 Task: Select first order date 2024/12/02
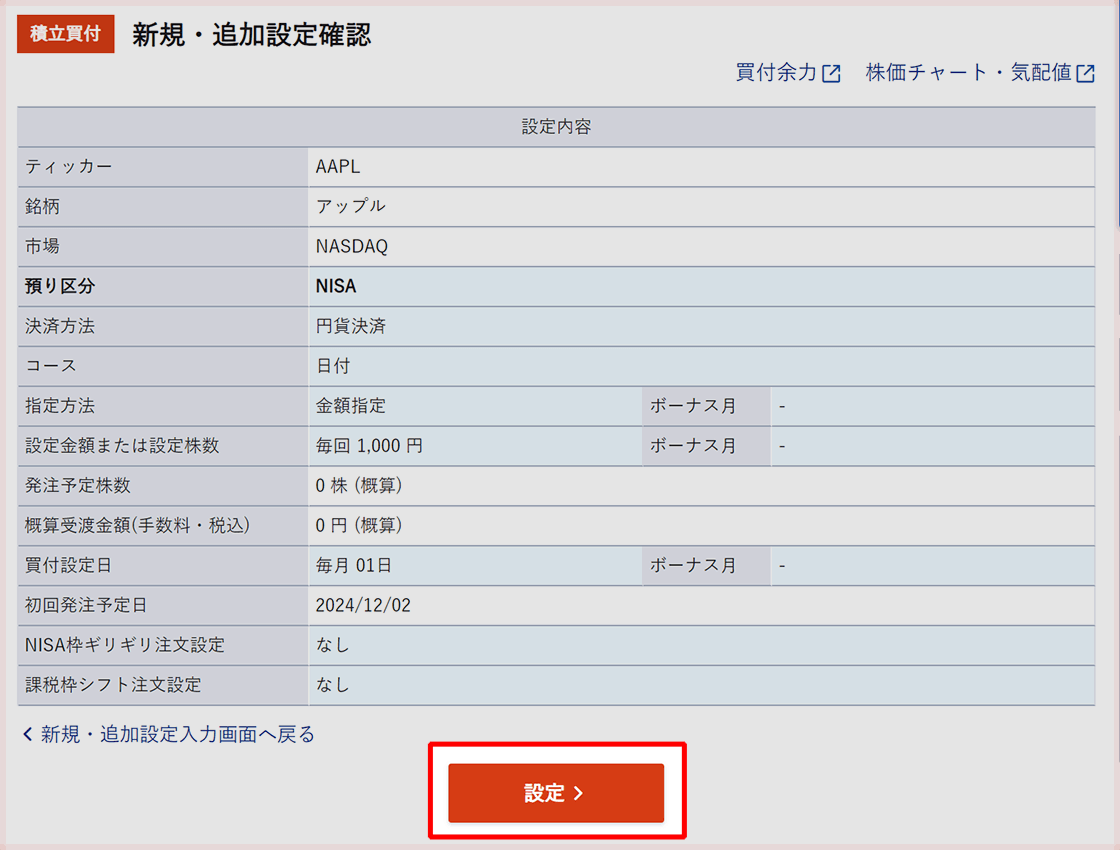(x=363, y=606)
